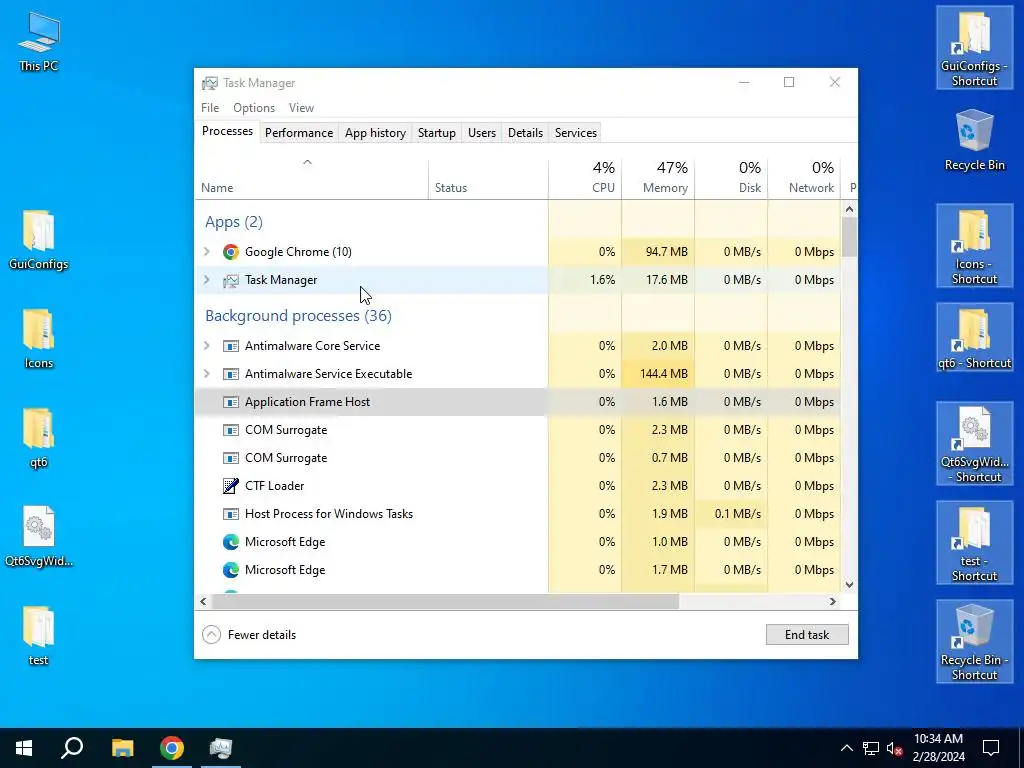Show hidden tray icons chevron
Image resolution: width=1024 pixels, height=768 pixels.
[x=846, y=748]
